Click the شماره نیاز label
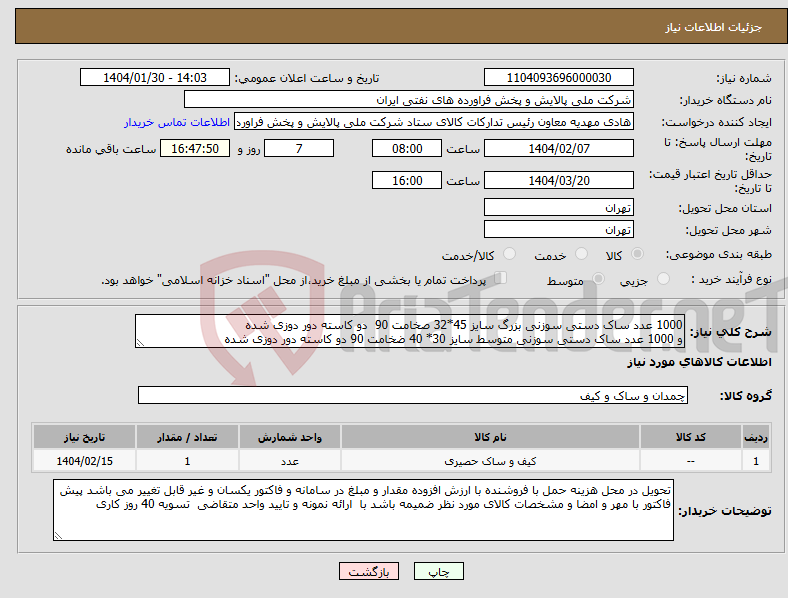This screenshot has height=598, width=788. (743, 78)
